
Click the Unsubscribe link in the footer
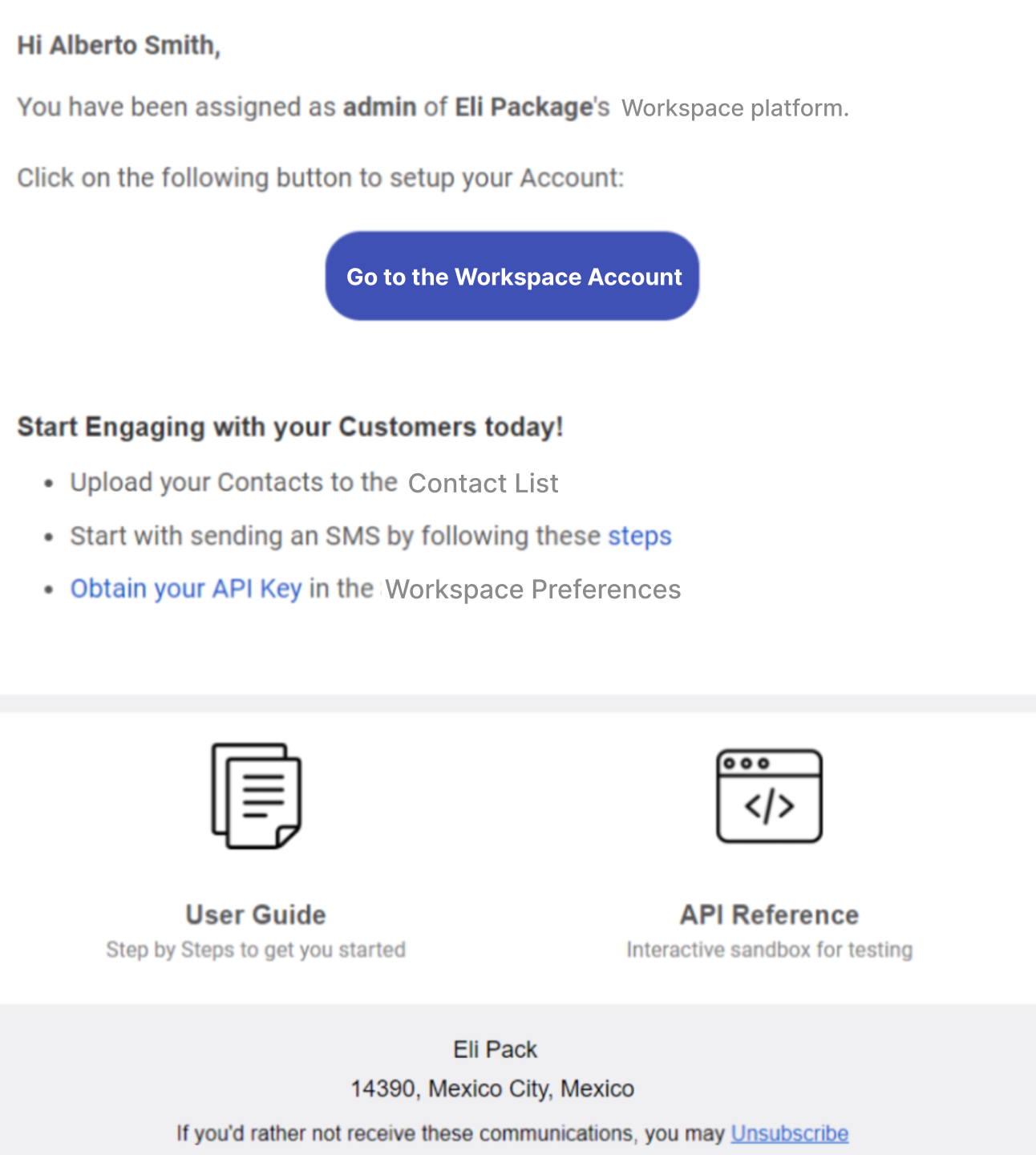(x=790, y=1133)
